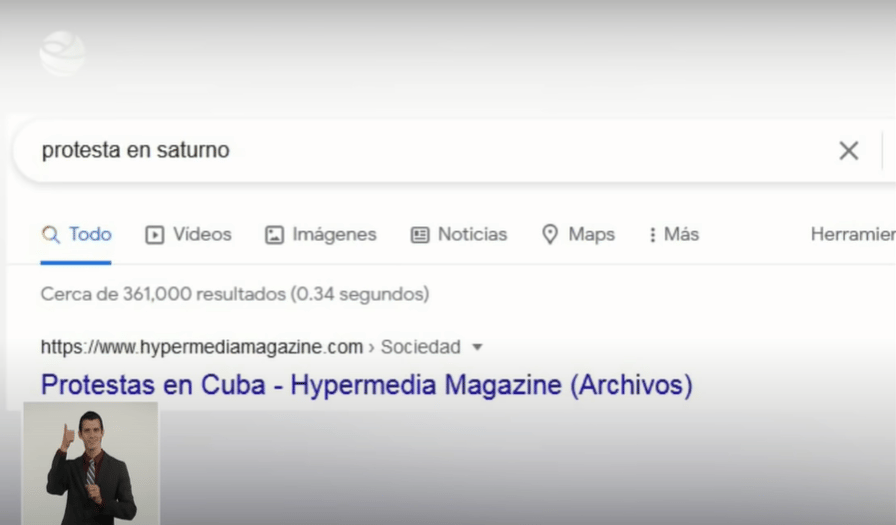This screenshot has height=525, width=896.
Task: Switch to the Imágenes tab
Action: click(x=321, y=235)
